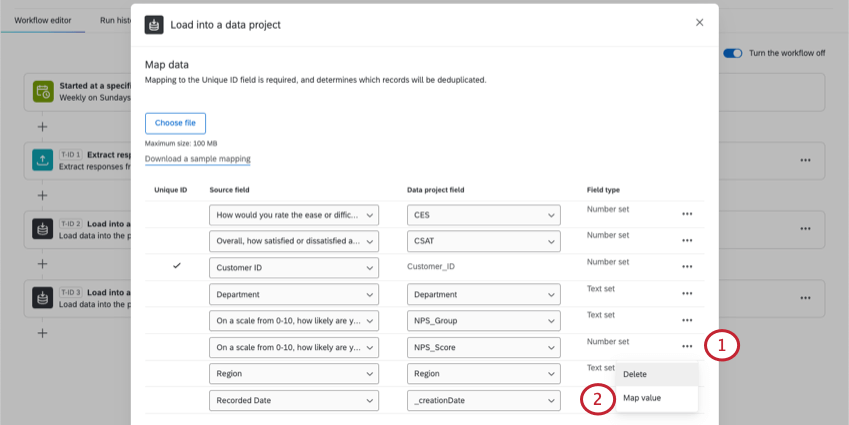Click the Unique ID checkmark for Customer ID

[x=177, y=267]
